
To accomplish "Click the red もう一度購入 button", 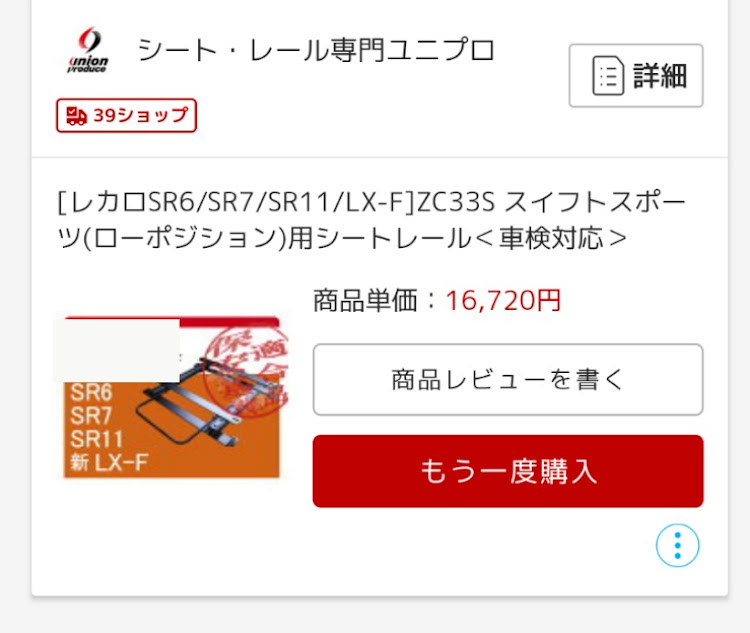I will [x=508, y=471].
